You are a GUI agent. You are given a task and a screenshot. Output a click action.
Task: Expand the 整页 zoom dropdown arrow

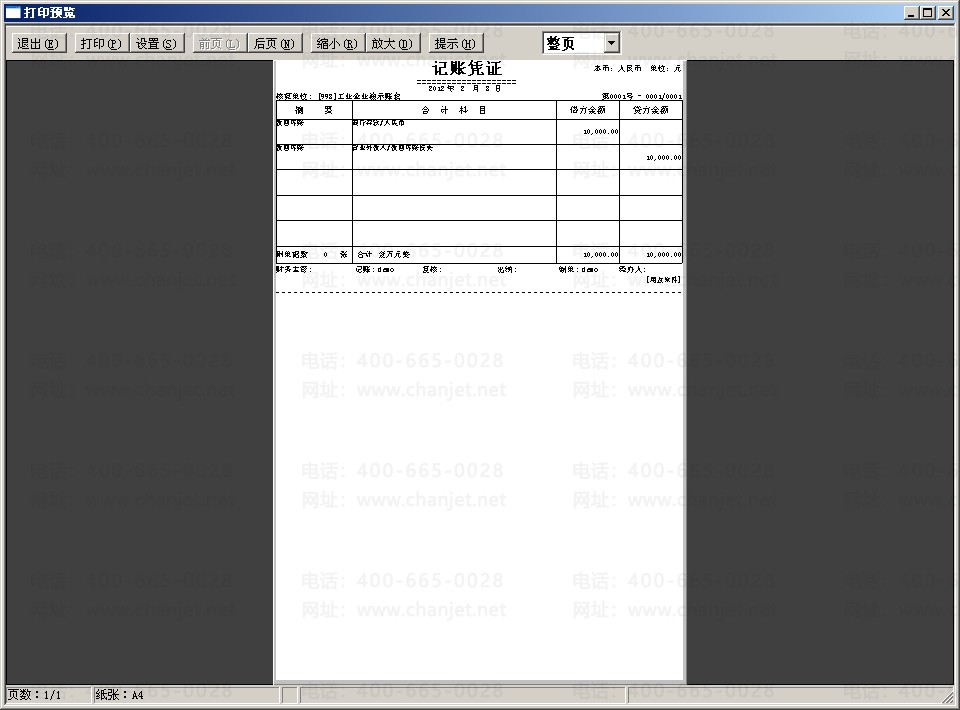611,43
